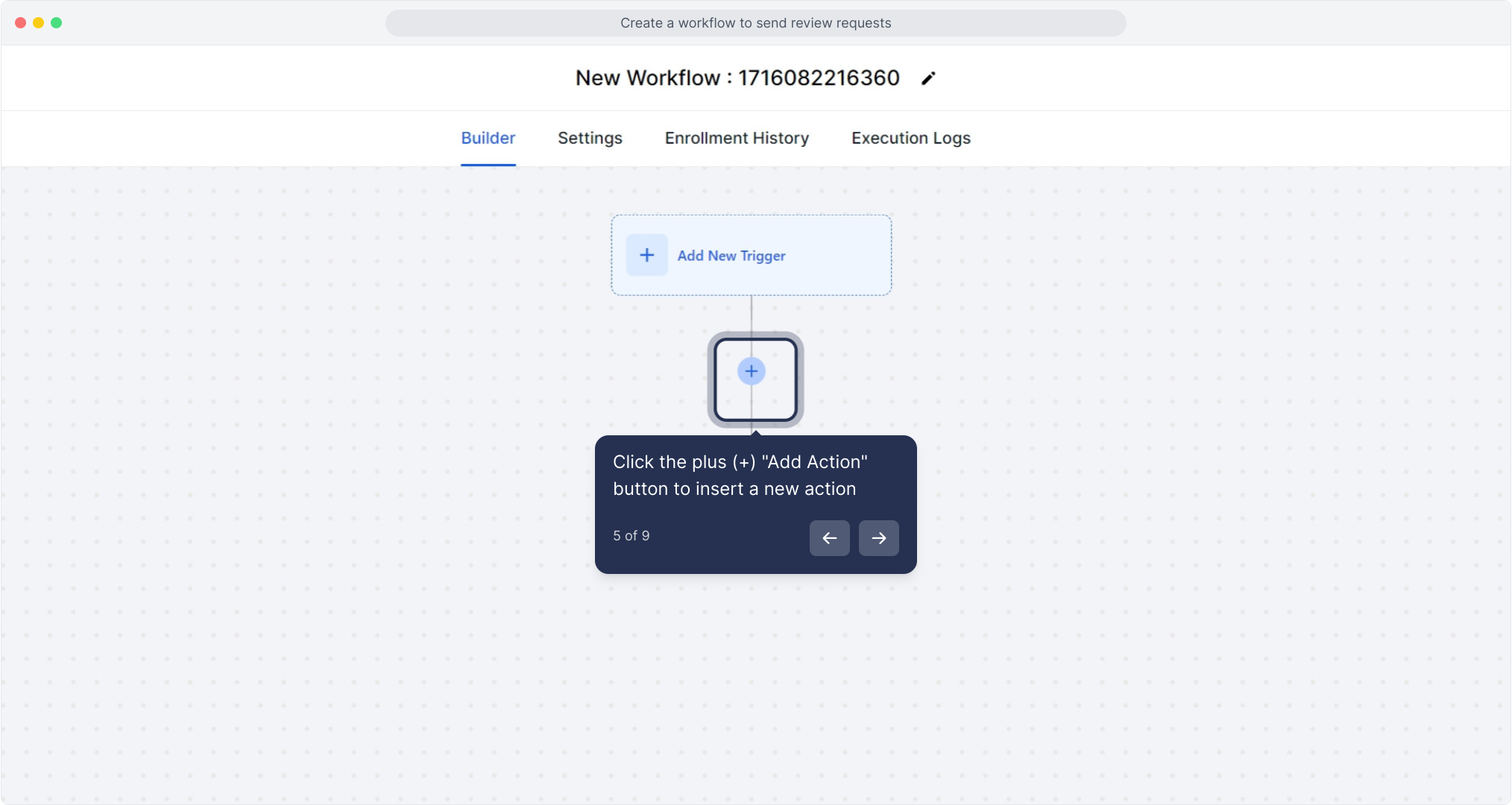The image size is (1512, 805).
Task: Click the yellow minimize window dot
Action: (x=39, y=23)
